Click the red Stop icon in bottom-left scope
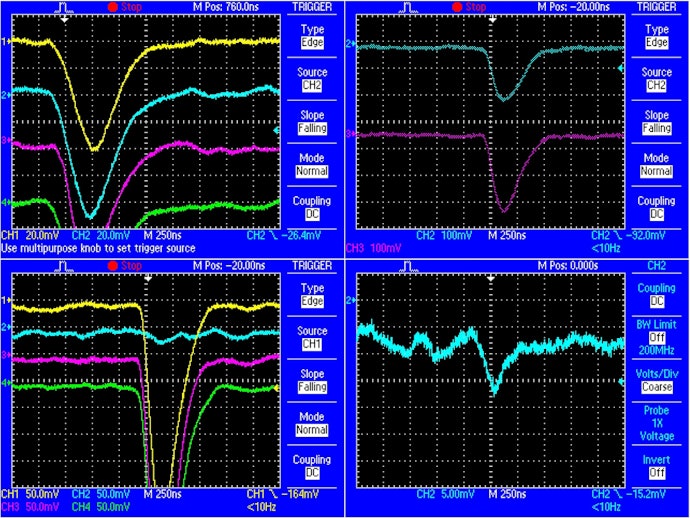Screen dimensions: 690x518 113,266
